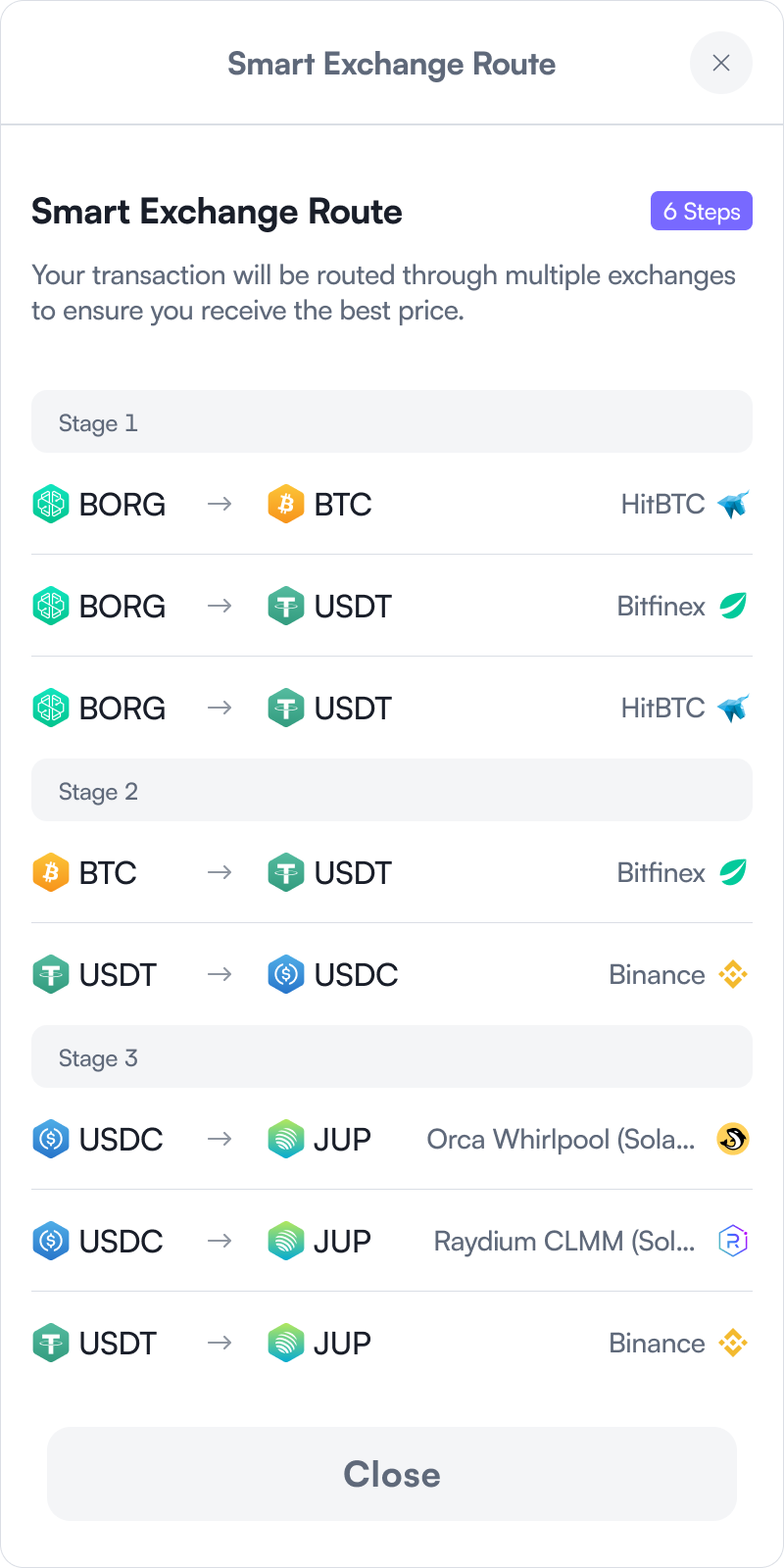This screenshot has height=1568, width=784.
Task: Click the HitBTC exchange logo on the first route
Action: 732,504
